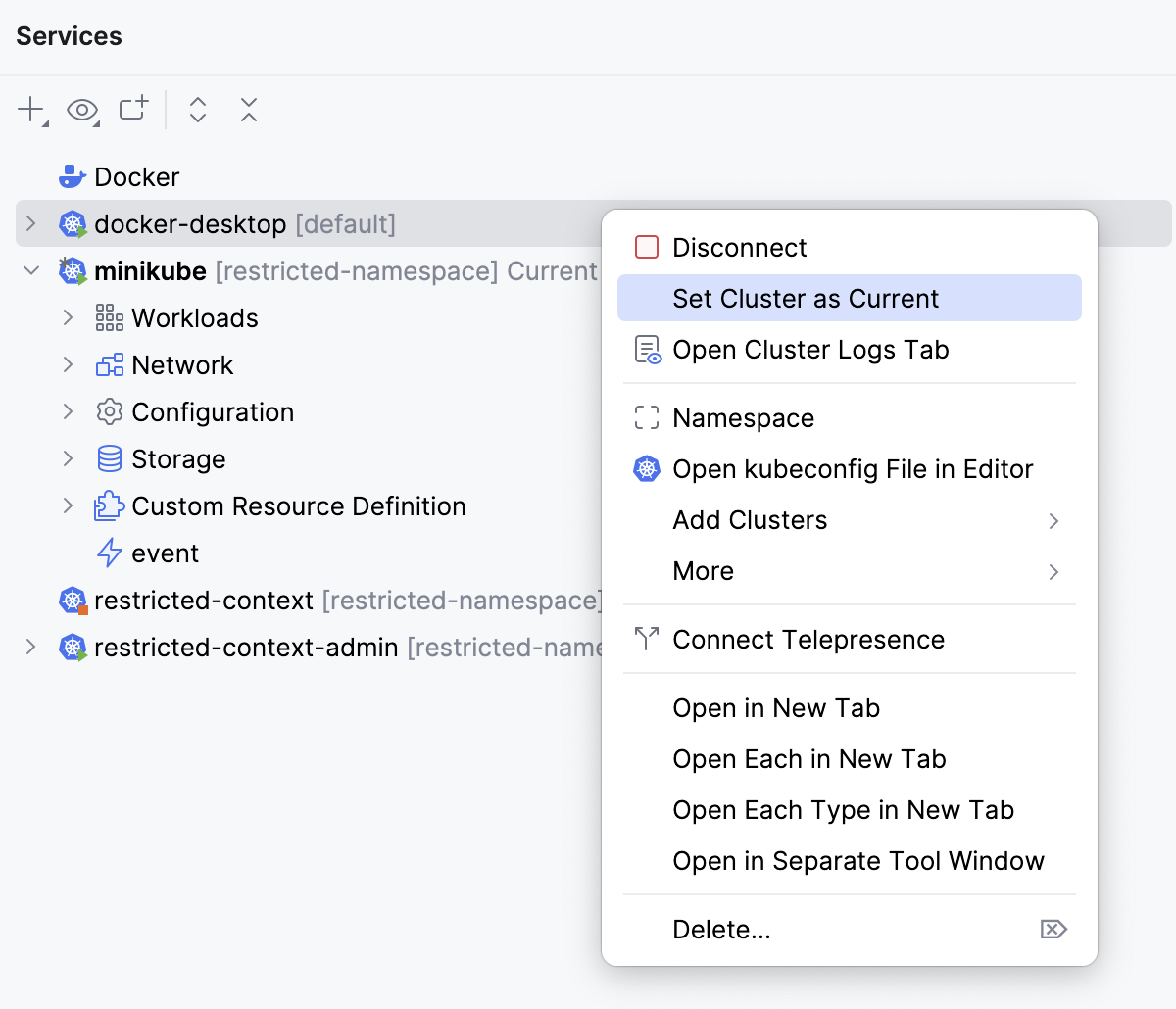The height and width of the screenshot is (1009, 1176).
Task: Click the Open in New Tab toolbar icon
Action: coord(133,109)
